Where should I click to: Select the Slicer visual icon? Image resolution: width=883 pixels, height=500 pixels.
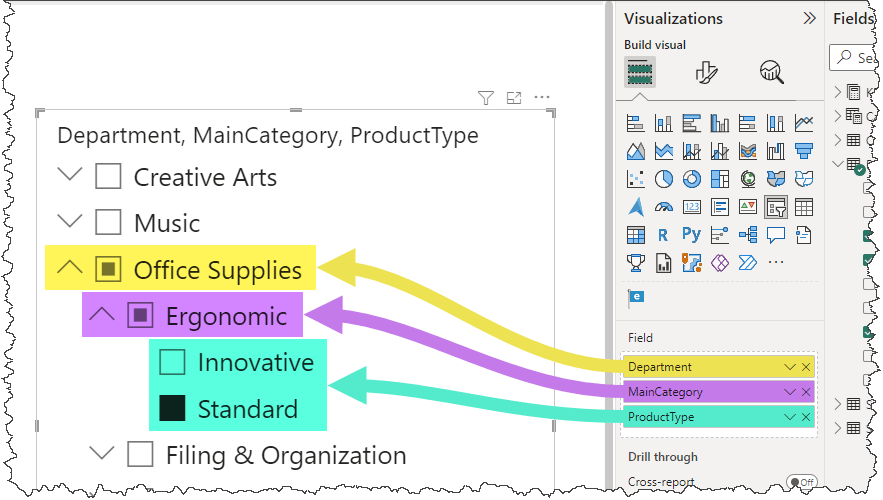point(775,207)
